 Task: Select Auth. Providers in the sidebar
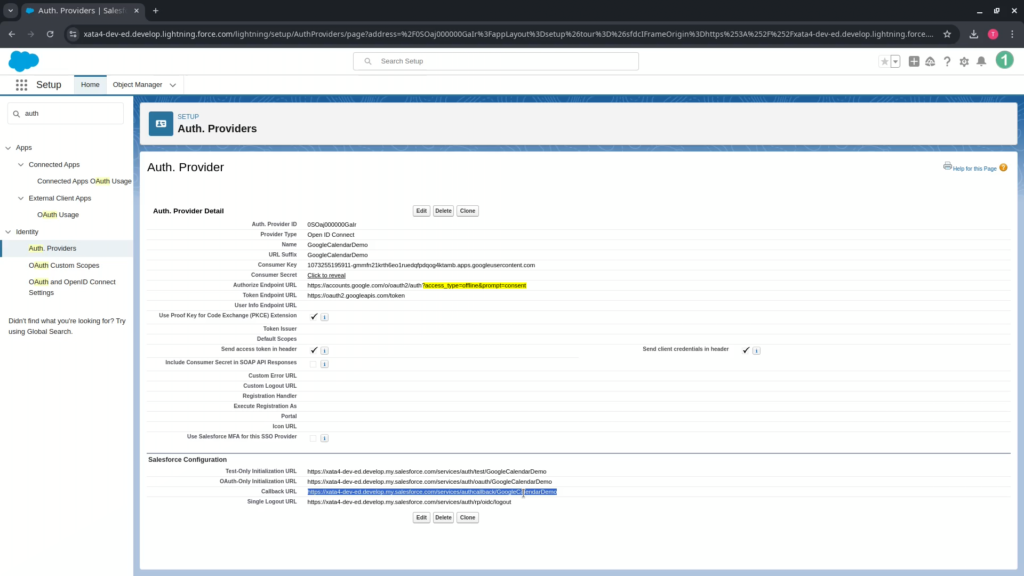pos(52,248)
